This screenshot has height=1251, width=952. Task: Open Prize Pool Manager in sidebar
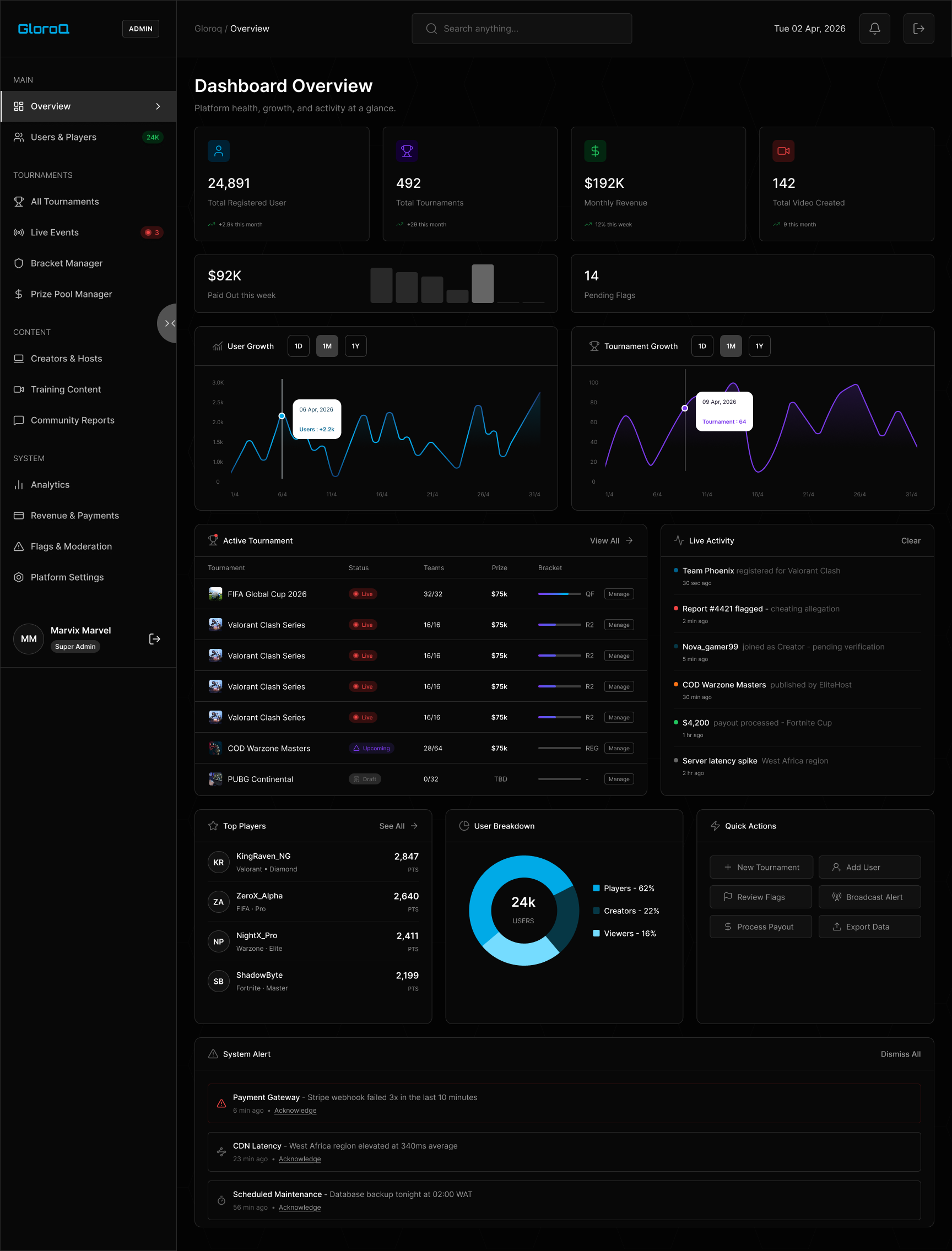(x=88, y=294)
